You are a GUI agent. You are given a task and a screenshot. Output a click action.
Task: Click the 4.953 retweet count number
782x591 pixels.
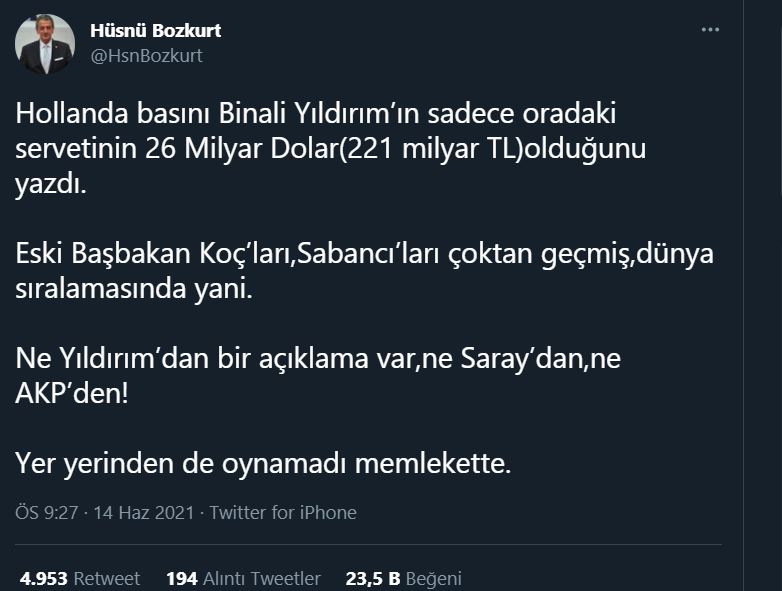43,578
